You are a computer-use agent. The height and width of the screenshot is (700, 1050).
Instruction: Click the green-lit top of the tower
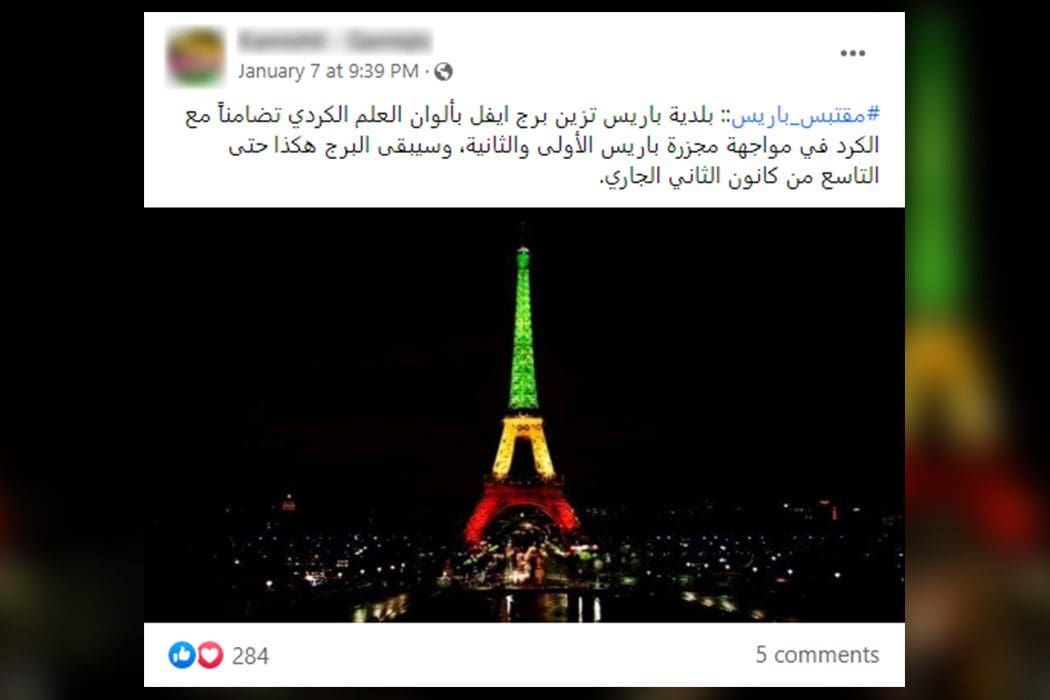tap(523, 328)
